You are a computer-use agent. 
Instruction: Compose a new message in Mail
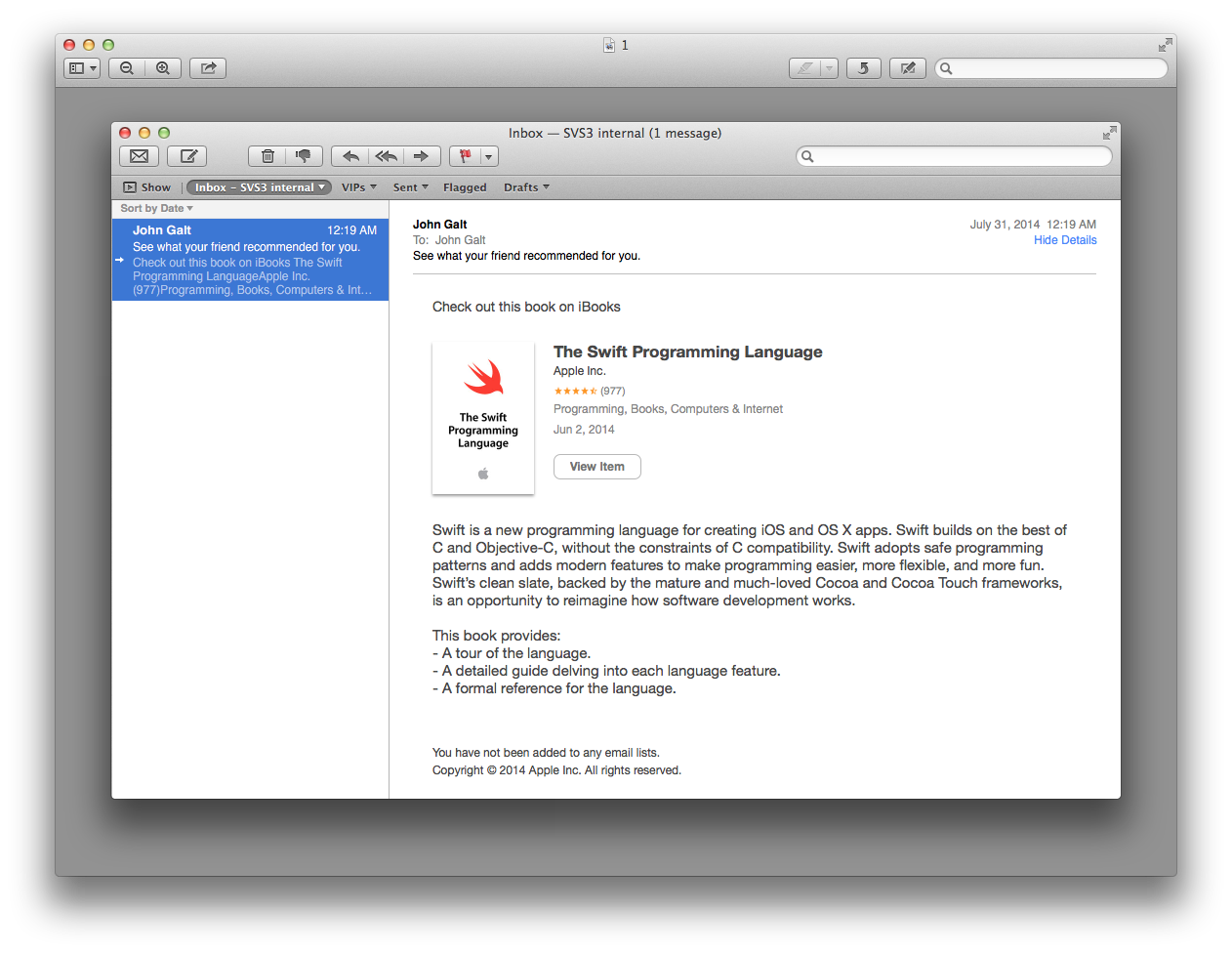point(187,156)
